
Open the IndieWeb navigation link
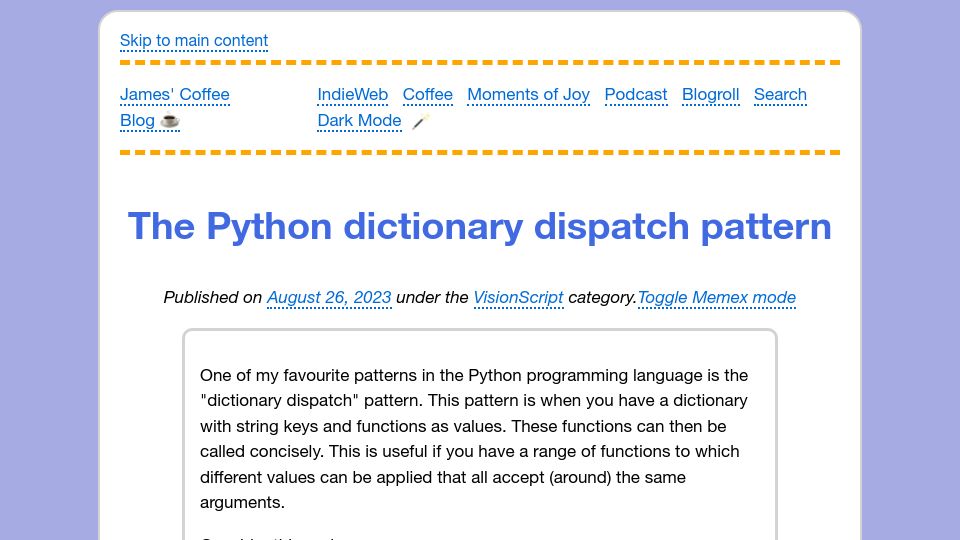[353, 94]
